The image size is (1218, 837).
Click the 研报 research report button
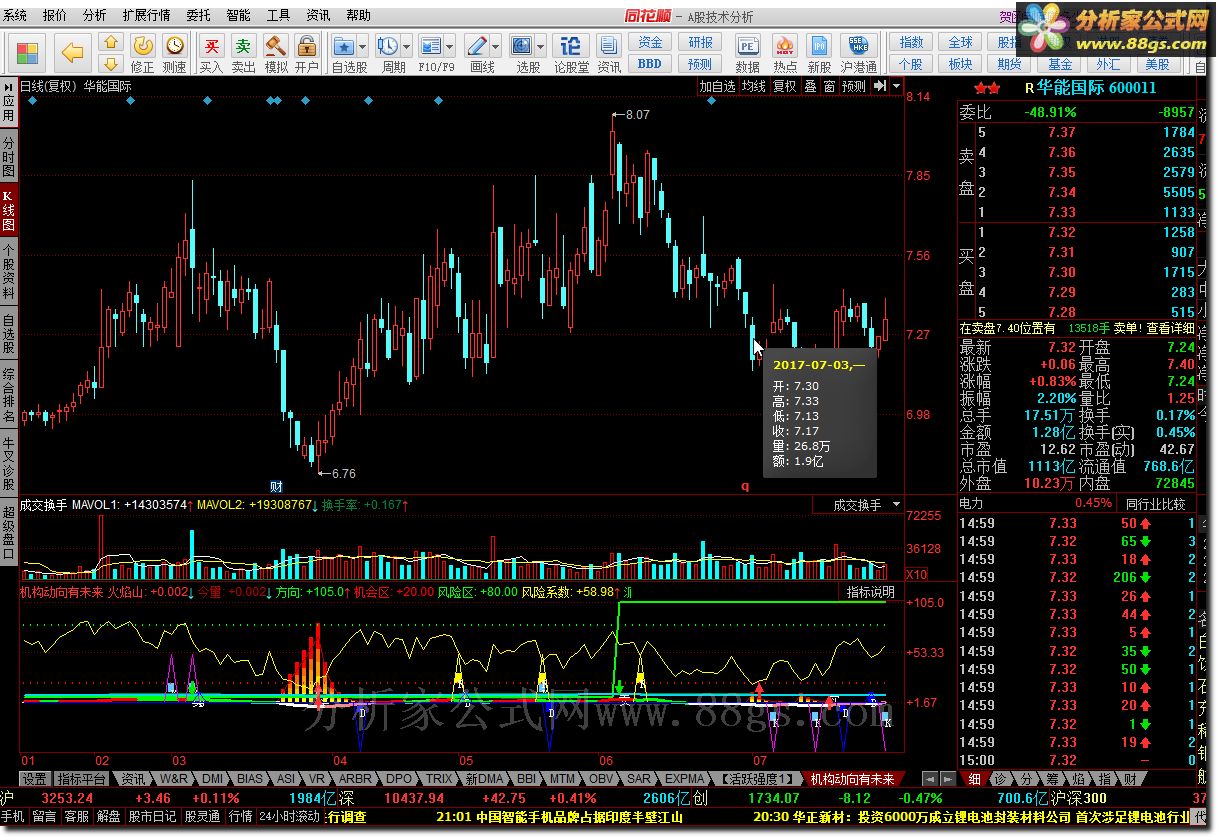(700, 42)
